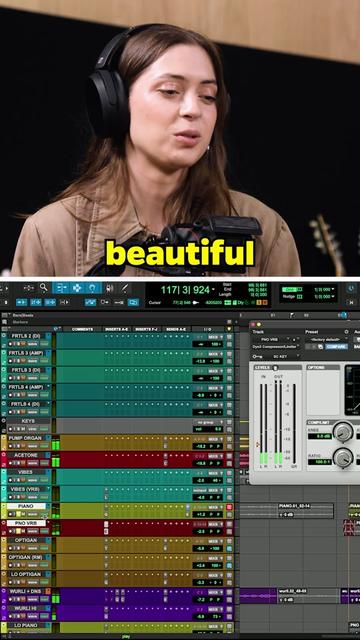The image size is (360, 640).
Task: Click the KNEE value field
Action: [320, 436]
